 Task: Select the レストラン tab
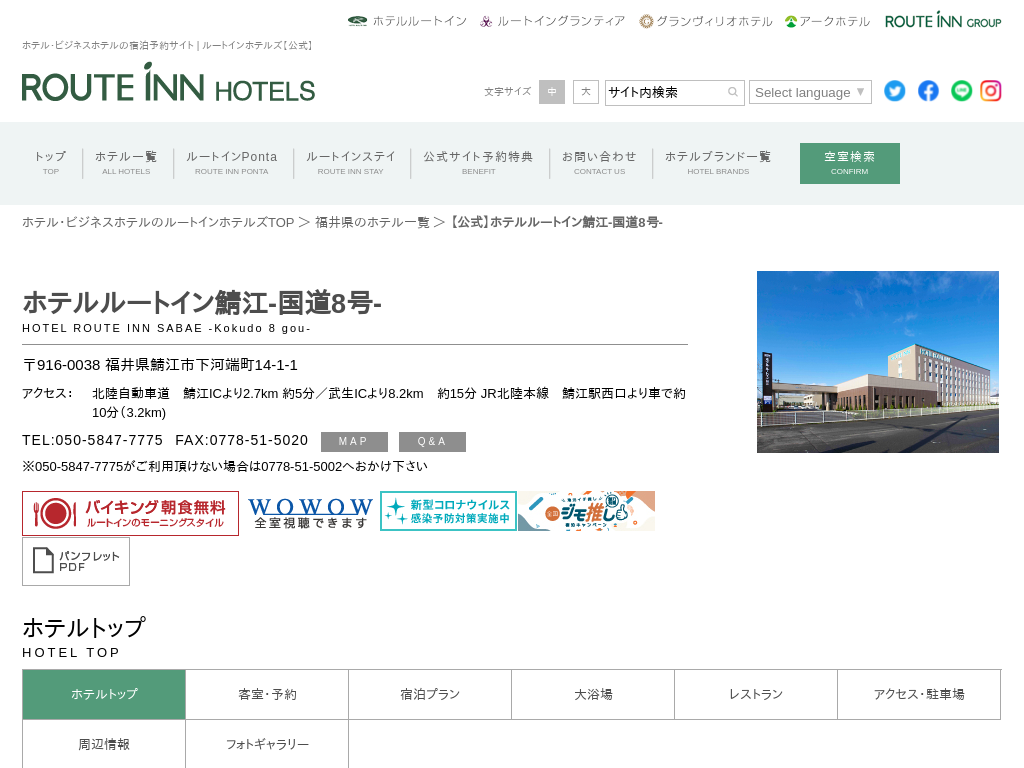[x=756, y=694]
